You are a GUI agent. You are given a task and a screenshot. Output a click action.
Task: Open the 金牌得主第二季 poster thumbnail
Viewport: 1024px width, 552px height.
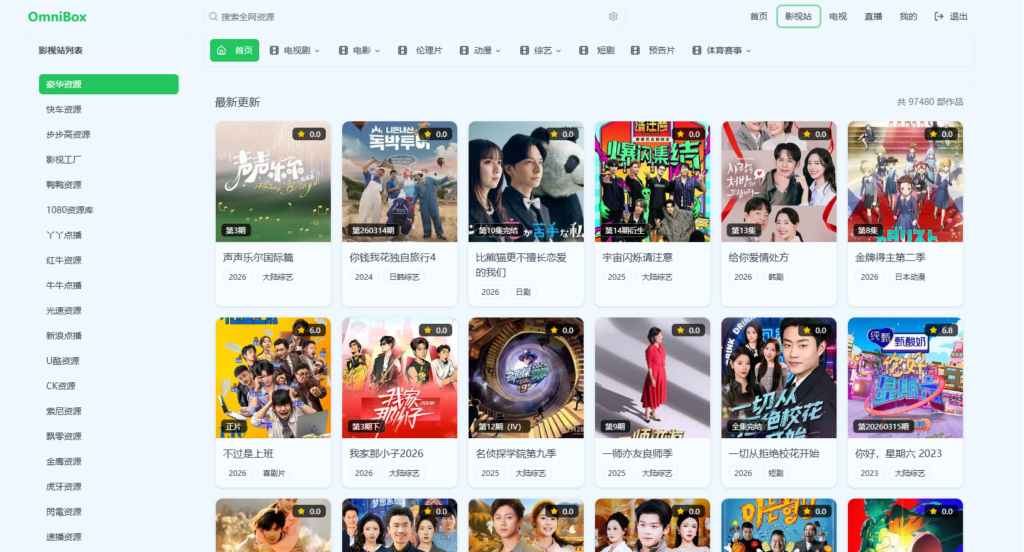point(905,182)
